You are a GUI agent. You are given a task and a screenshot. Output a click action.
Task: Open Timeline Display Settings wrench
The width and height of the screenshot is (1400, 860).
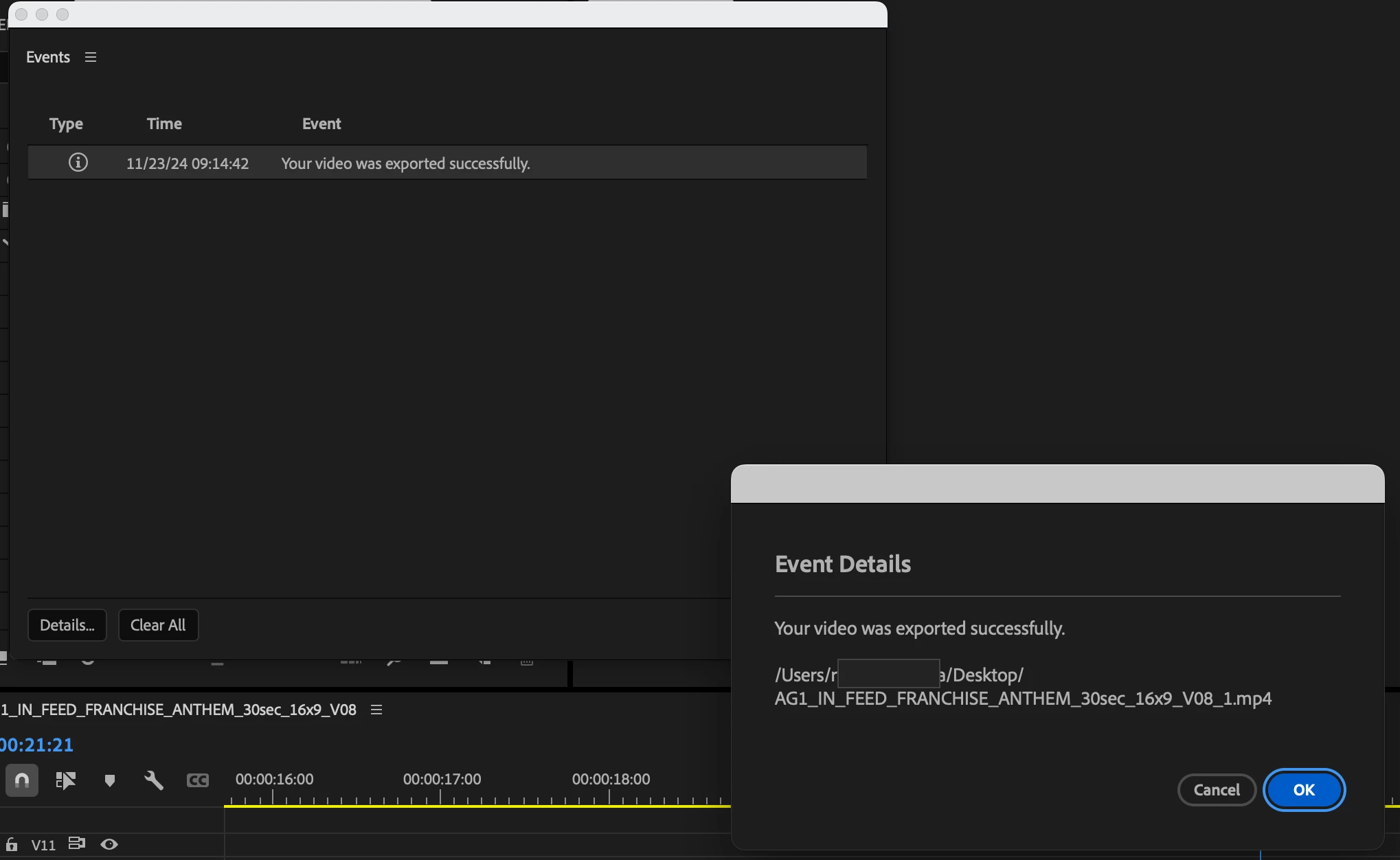click(x=154, y=780)
